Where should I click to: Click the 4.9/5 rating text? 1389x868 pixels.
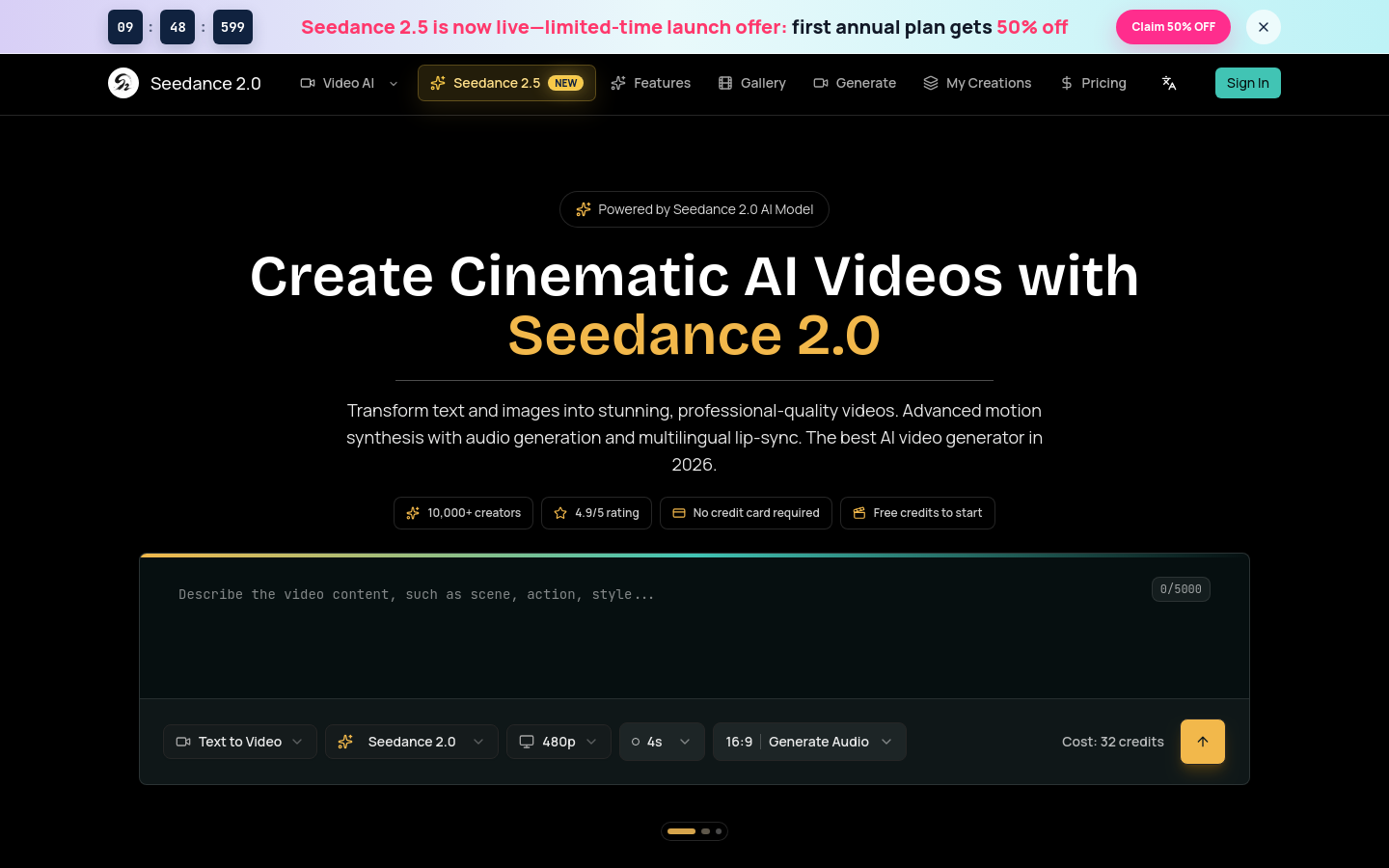(x=607, y=513)
